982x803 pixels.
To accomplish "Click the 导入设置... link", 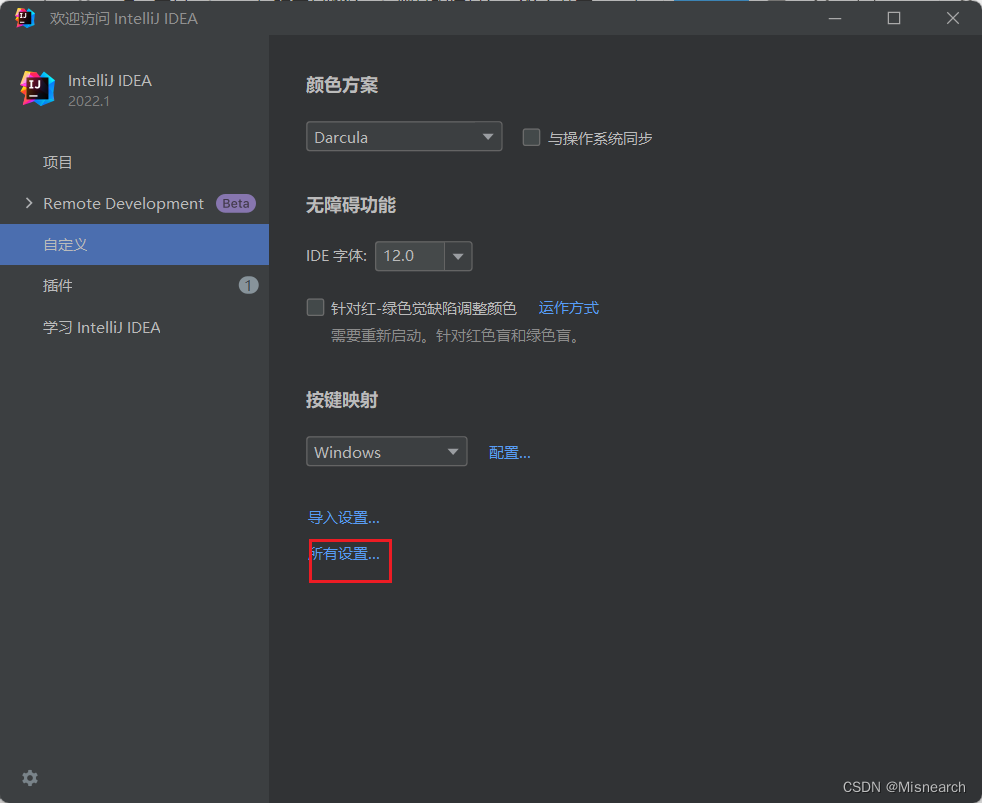I will [x=344, y=518].
